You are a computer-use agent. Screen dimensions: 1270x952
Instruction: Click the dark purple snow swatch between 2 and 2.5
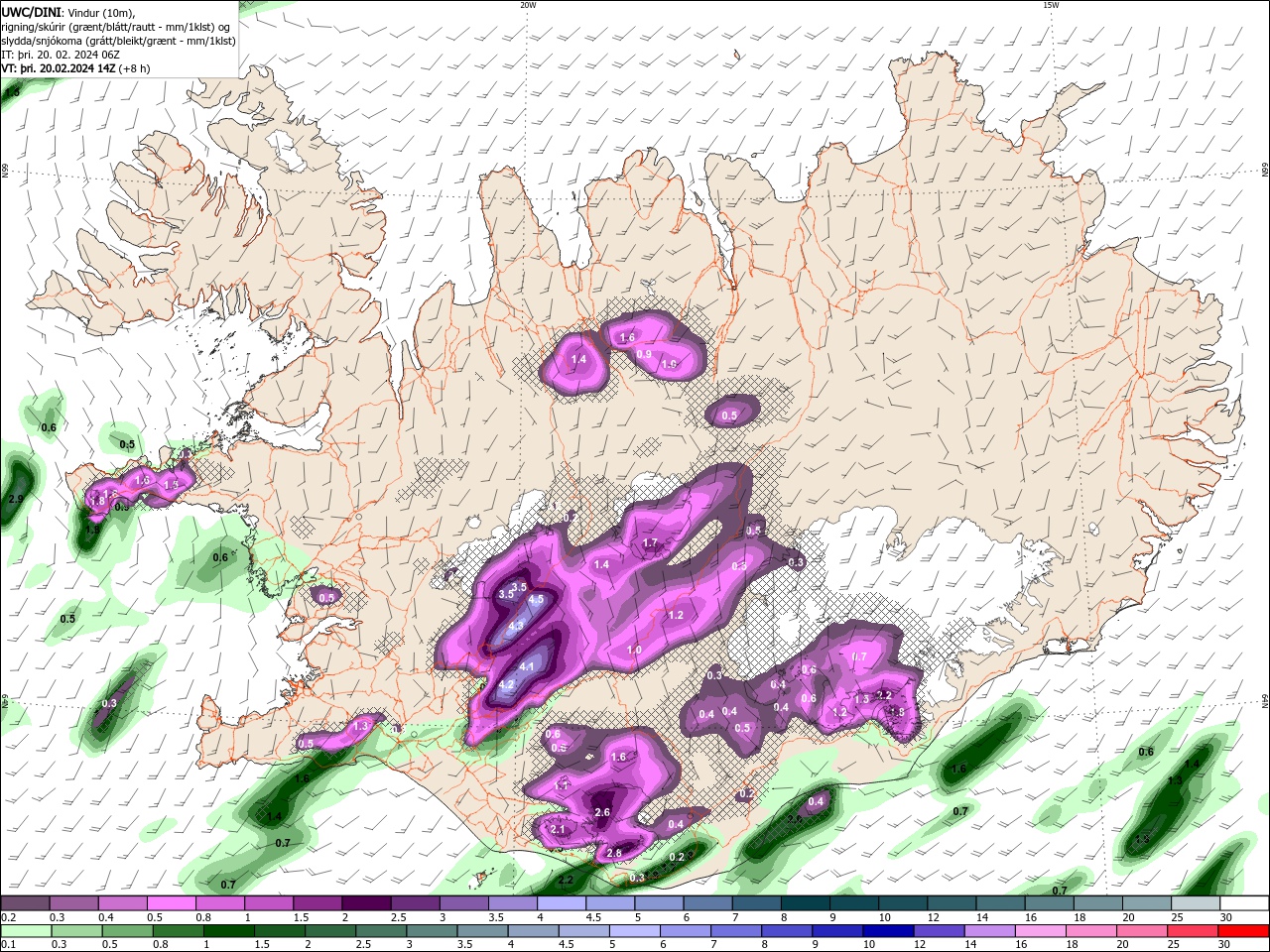point(365,903)
